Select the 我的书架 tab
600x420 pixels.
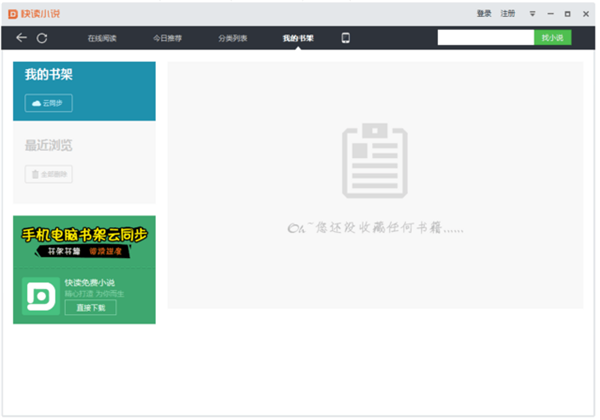(x=298, y=38)
